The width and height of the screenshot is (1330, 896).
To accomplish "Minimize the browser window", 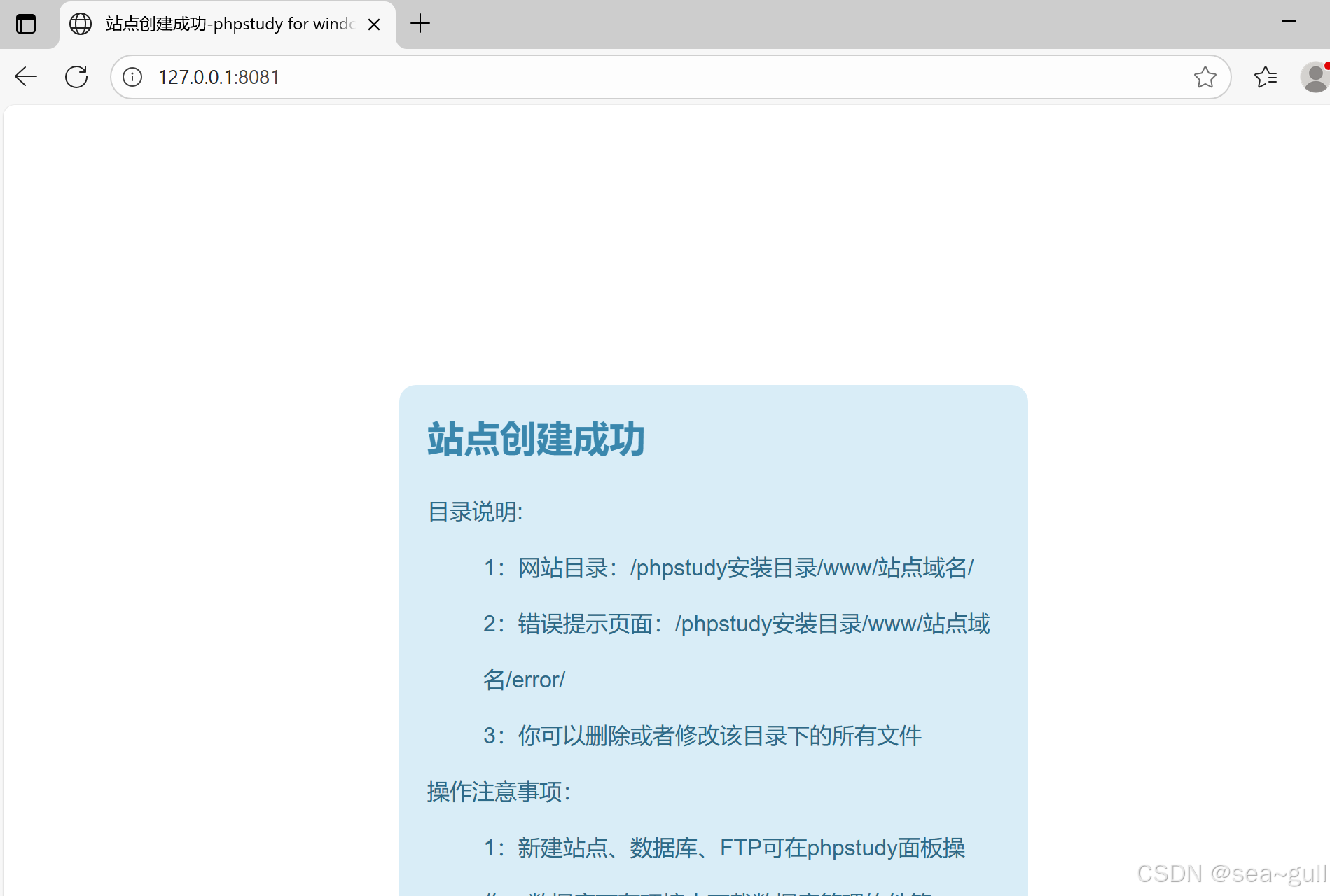I will pos(1291,22).
